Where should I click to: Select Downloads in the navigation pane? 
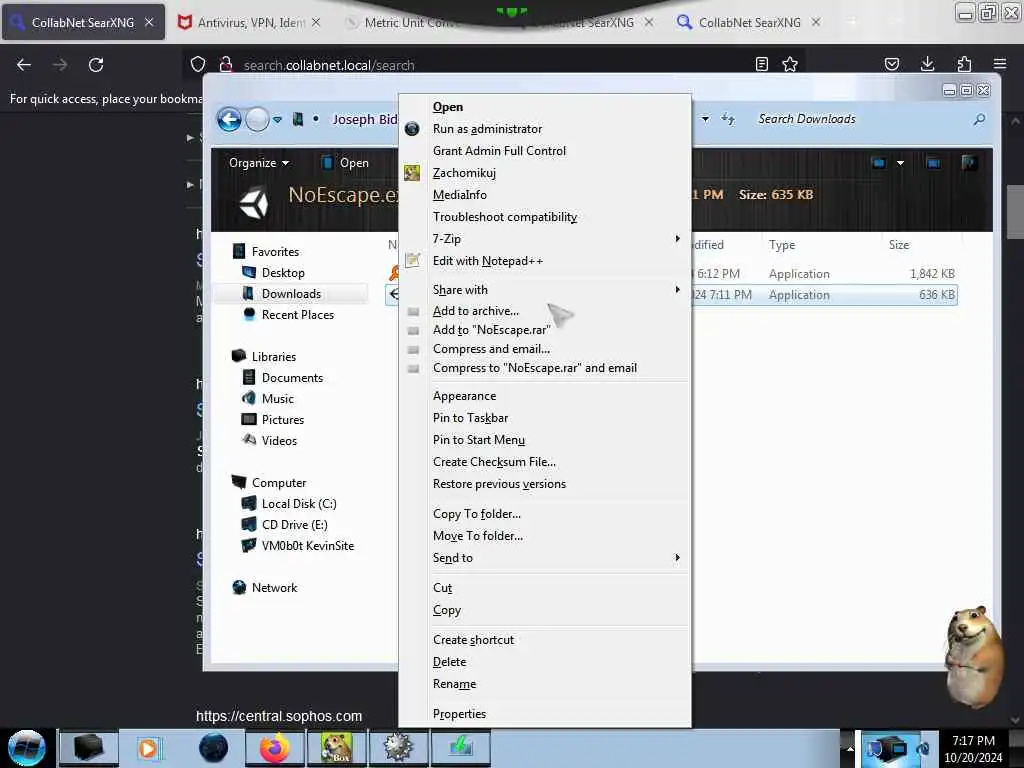coord(291,294)
